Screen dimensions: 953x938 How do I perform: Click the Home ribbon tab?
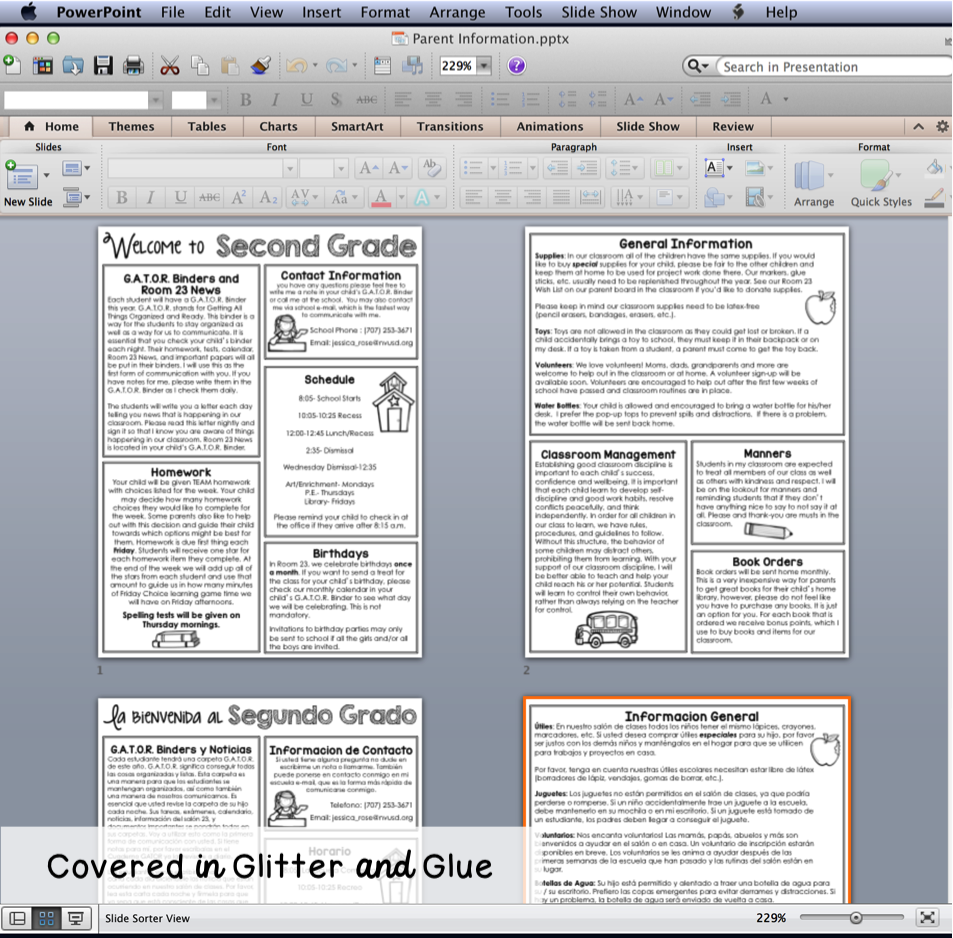pos(51,126)
